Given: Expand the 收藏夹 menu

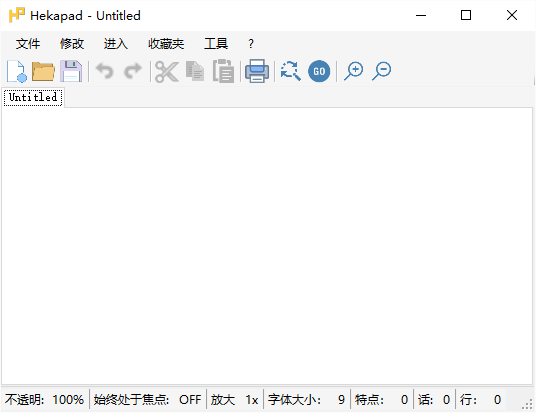Looking at the screenshot, I should pos(166,44).
